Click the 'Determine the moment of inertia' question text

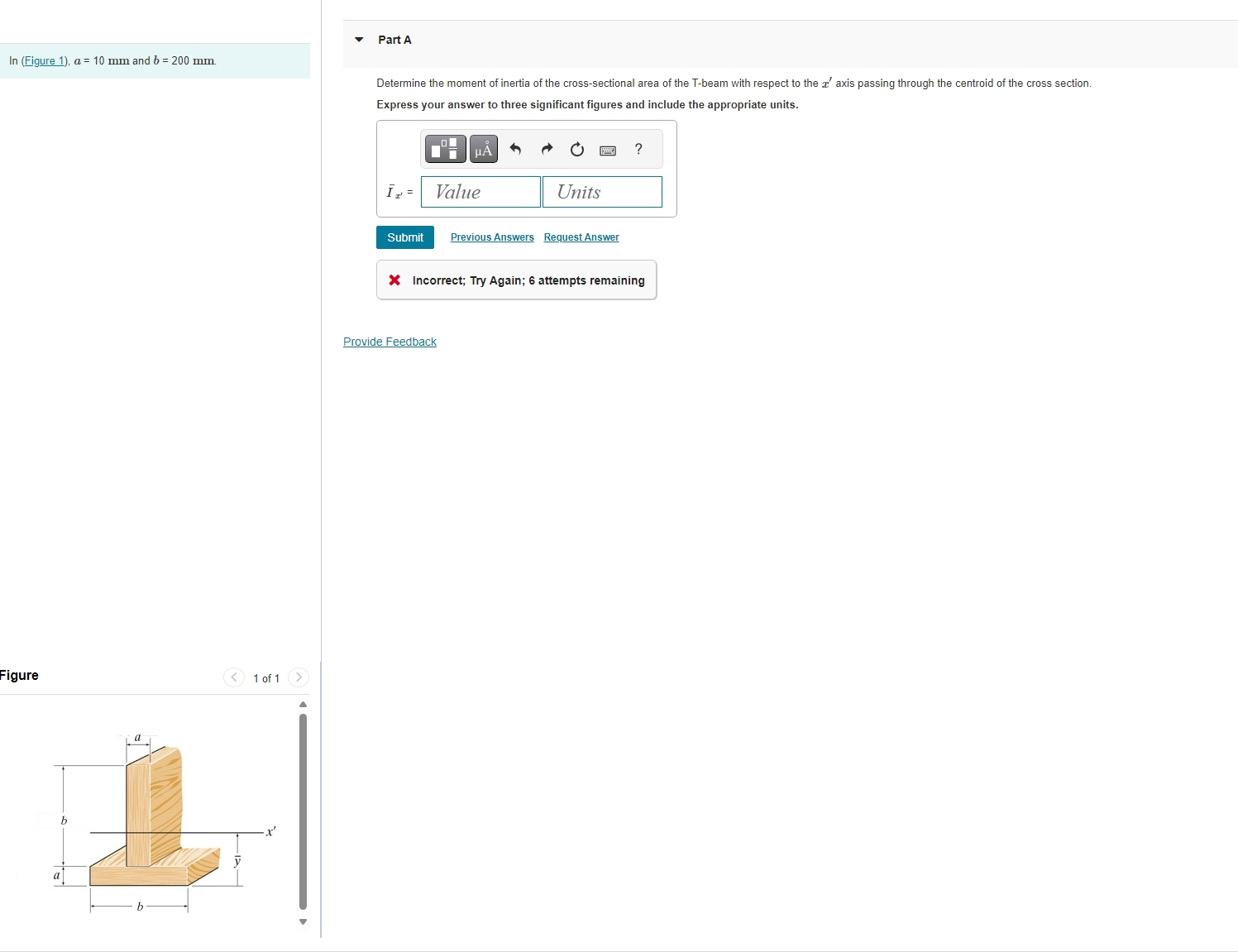tap(734, 84)
